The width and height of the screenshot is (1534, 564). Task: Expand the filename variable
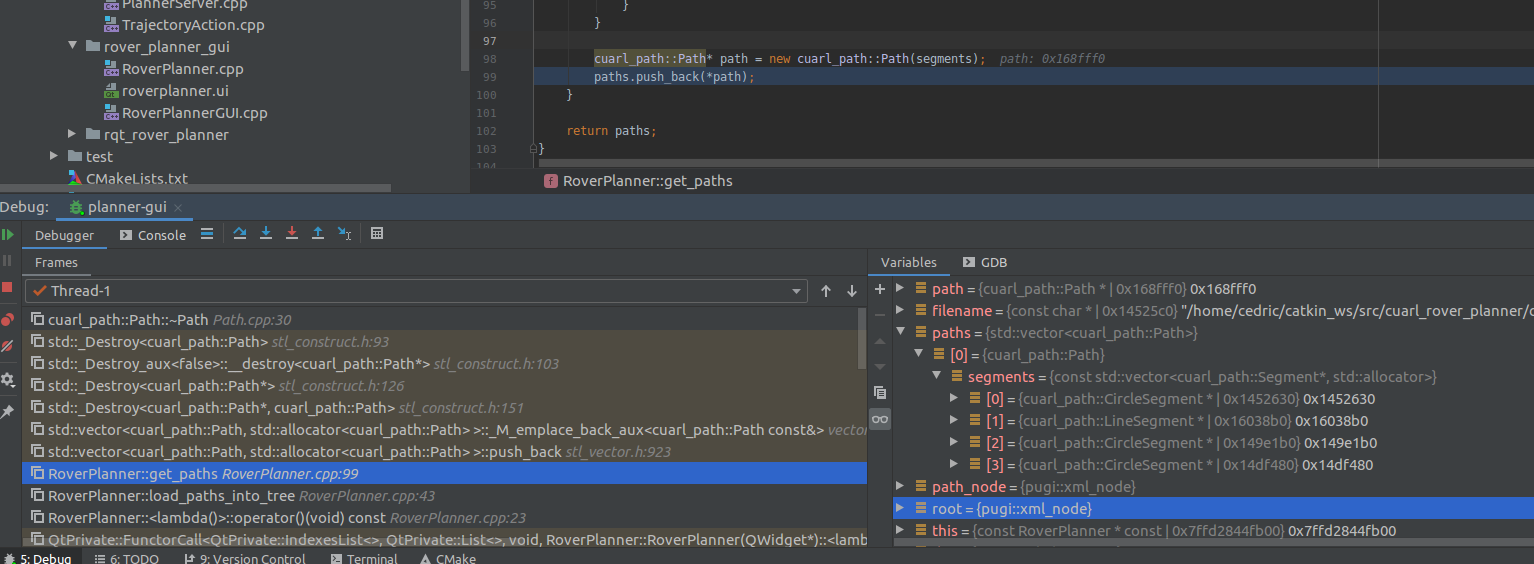900,311
